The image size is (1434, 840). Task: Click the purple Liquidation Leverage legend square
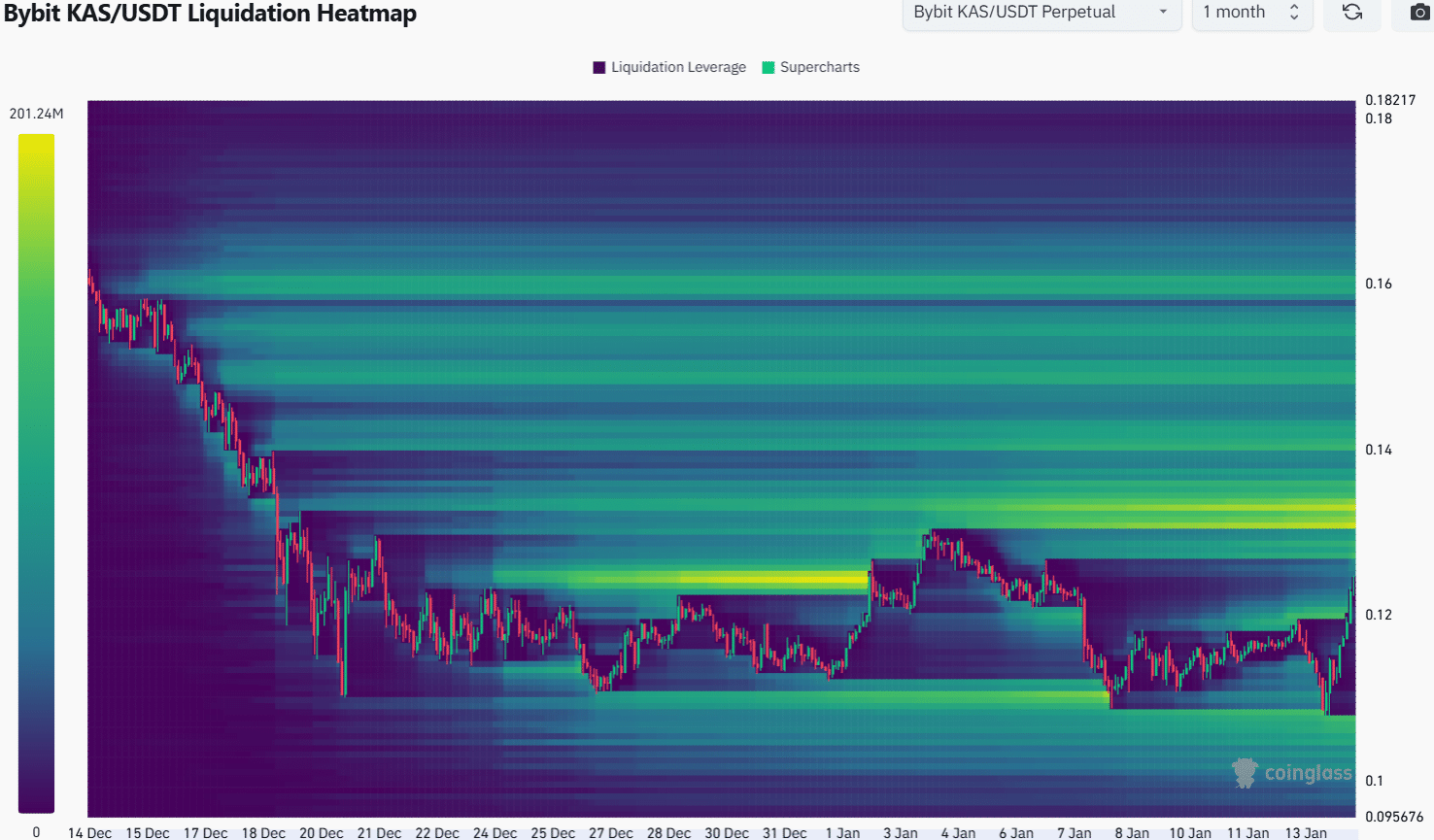(599, 67)
